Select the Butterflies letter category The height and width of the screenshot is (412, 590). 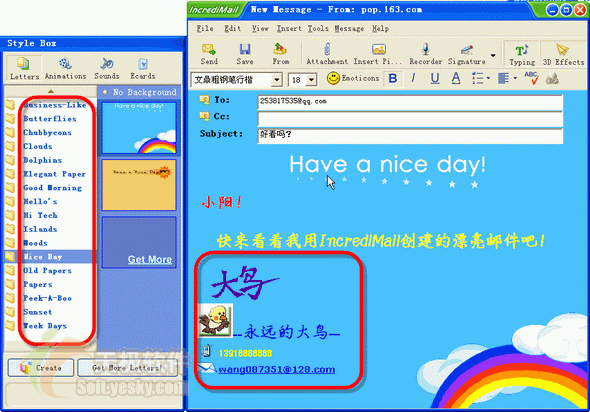(x=50, y=119)
